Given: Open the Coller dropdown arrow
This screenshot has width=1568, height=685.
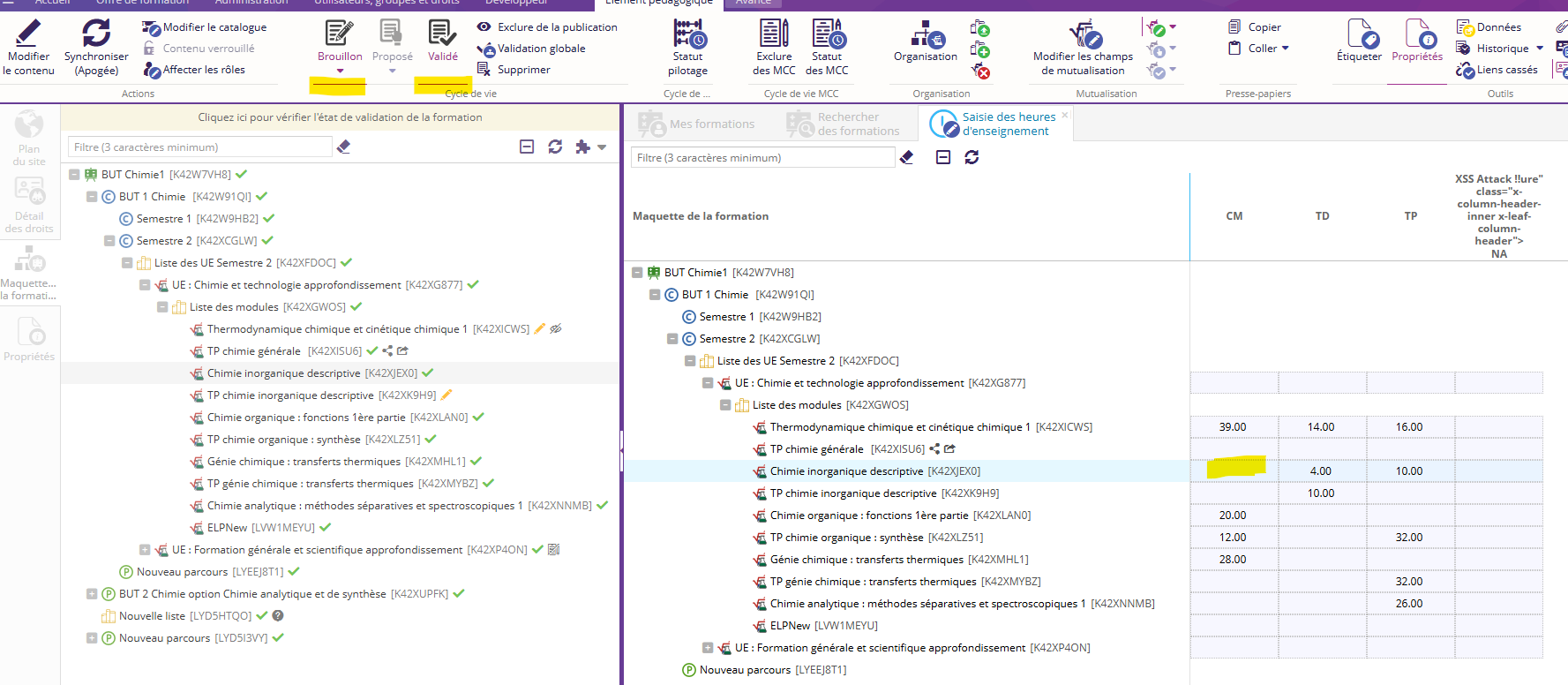Looking at the screenshot, I should pos(1285,49).
